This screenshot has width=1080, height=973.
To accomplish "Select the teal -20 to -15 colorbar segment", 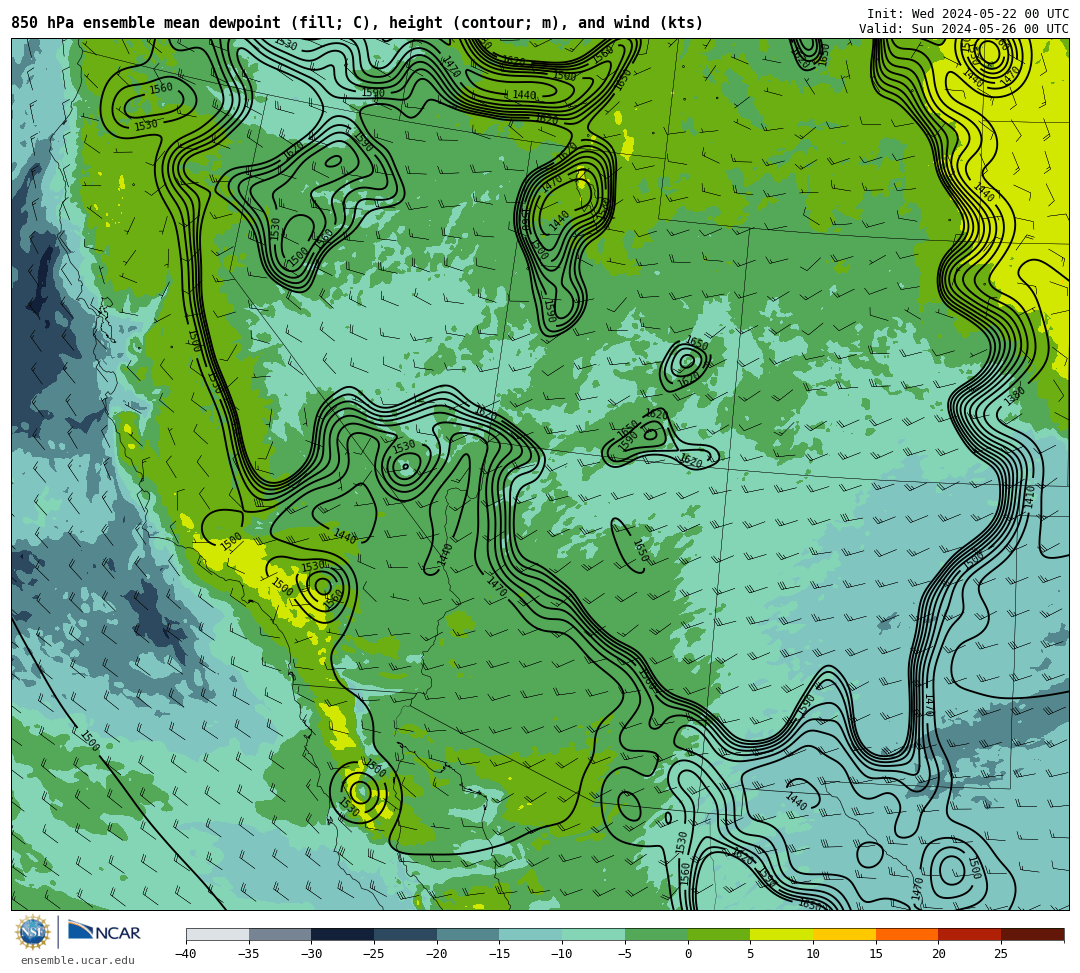I will point(468,934).
